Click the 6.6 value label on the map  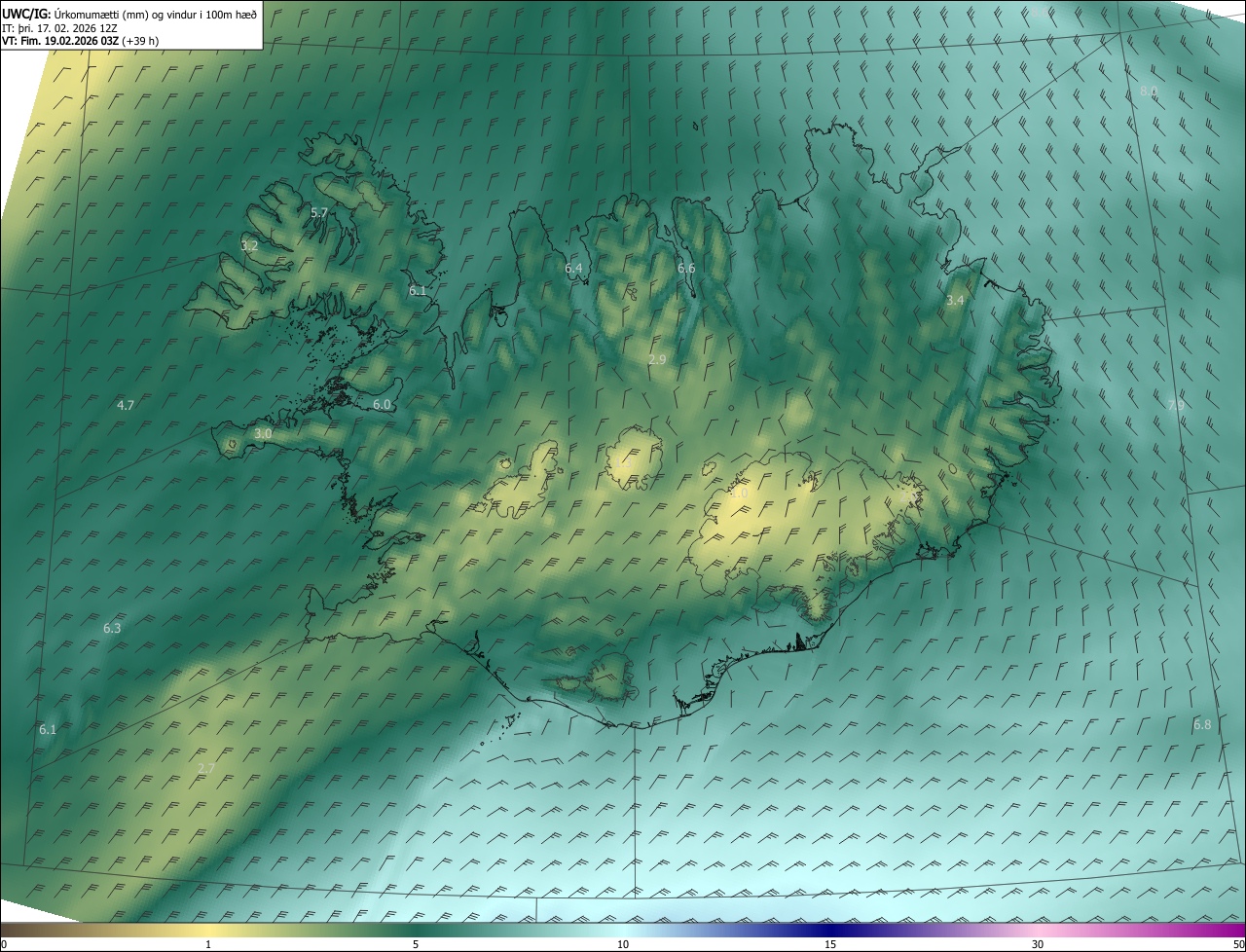pyautogui.click(x=686, y=268)
